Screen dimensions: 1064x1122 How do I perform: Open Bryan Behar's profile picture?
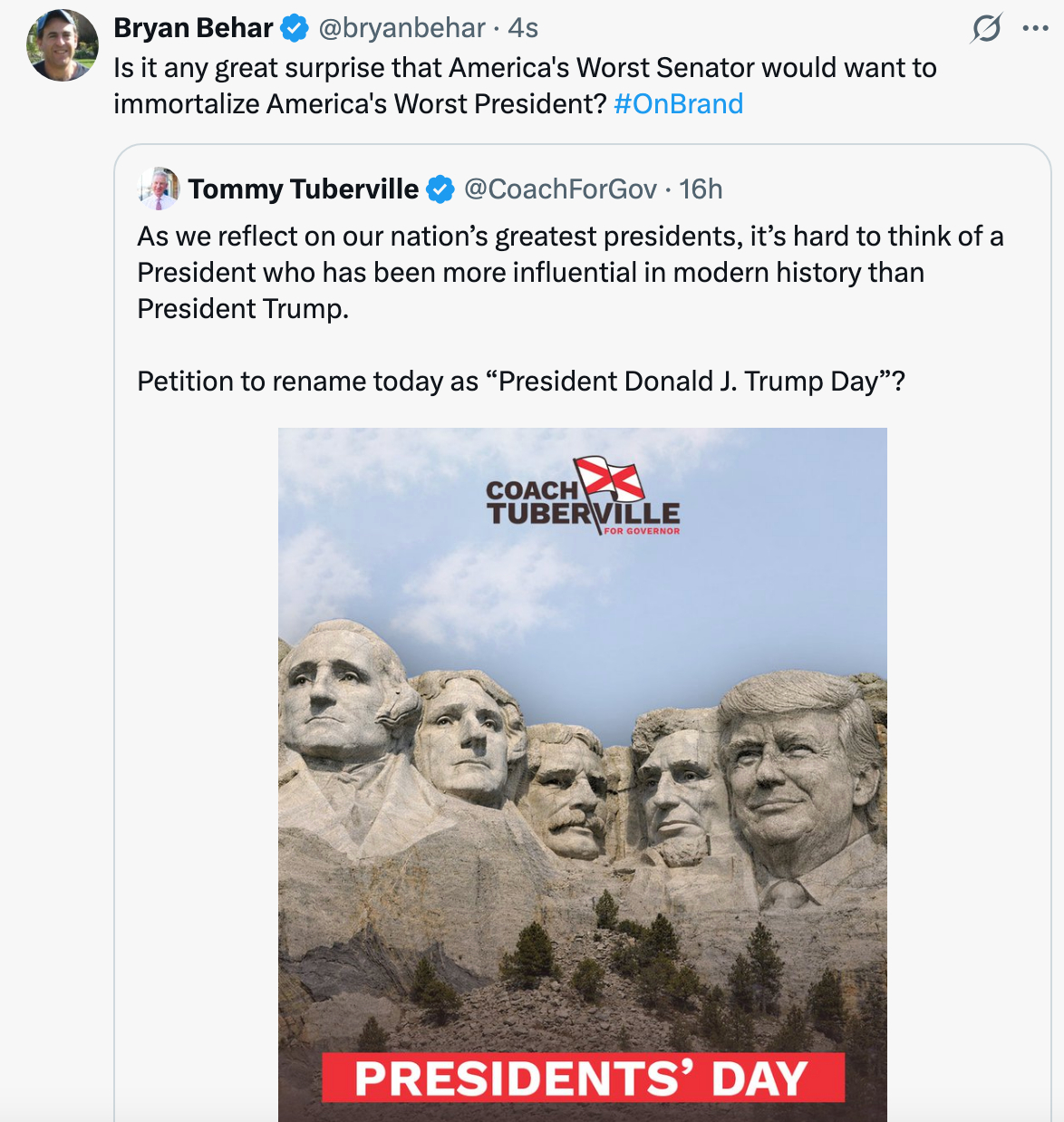(63, 45)
